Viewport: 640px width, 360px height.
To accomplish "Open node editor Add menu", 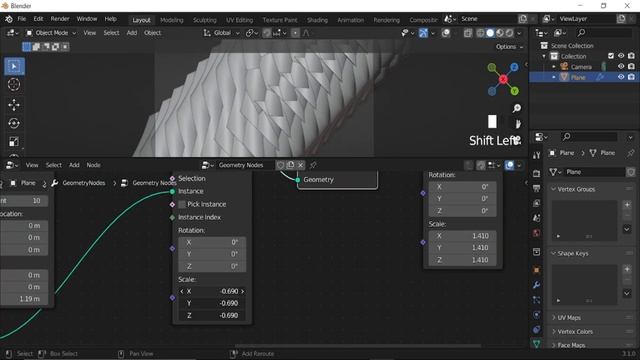I will pyautogui.click(x=74, y=165).
